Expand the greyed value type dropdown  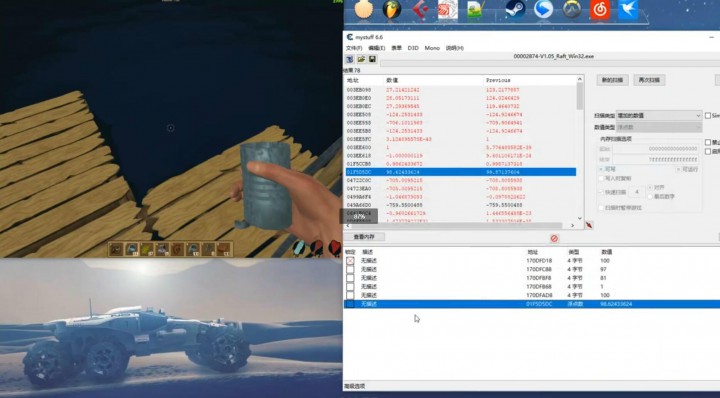click(659, 127)
